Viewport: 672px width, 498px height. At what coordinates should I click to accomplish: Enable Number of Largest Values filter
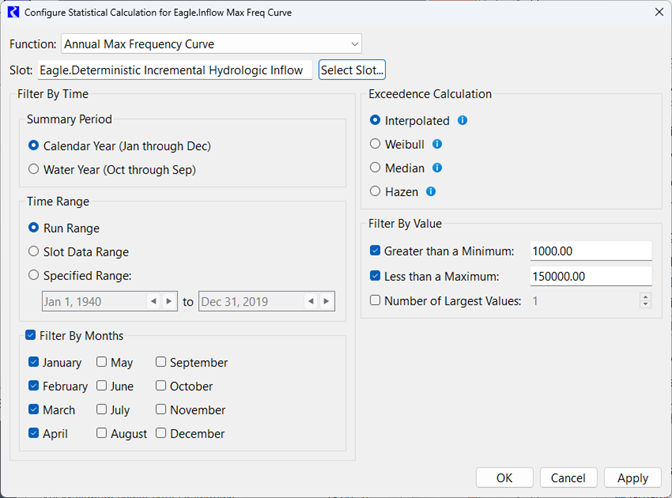click(x=375, y=300)
